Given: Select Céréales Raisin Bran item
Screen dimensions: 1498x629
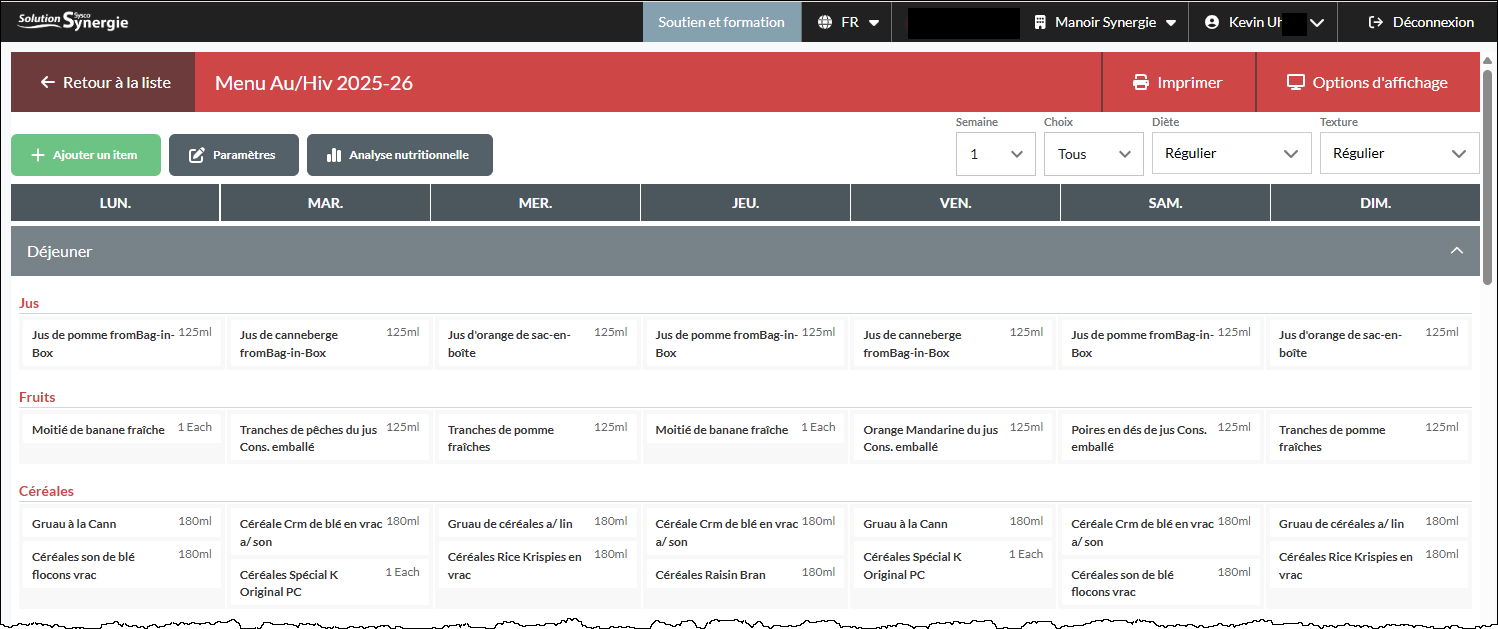Looking at the screenshot, I should (745, 574).
